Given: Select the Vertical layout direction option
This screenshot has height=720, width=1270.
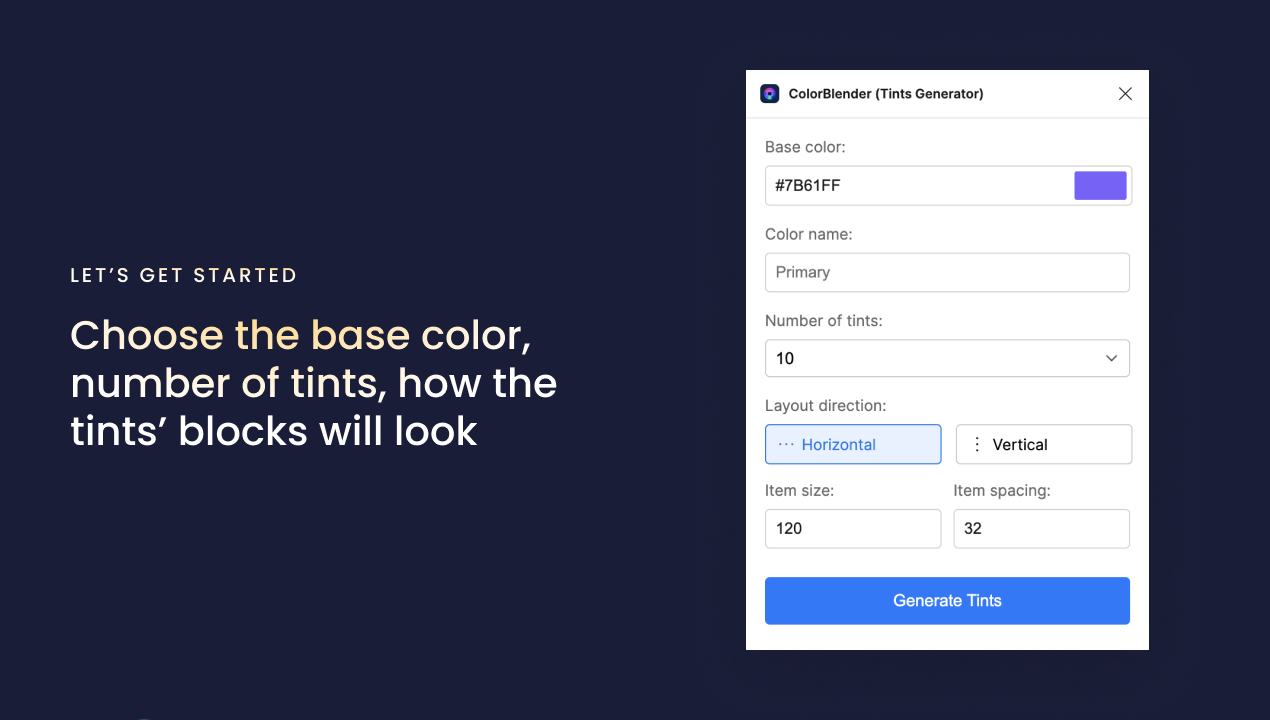Looking at the screenshot, I should click(x=1044, y=445).
